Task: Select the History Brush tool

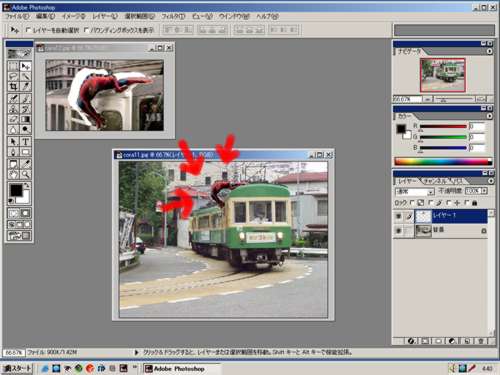Action: tap(25, 109)
